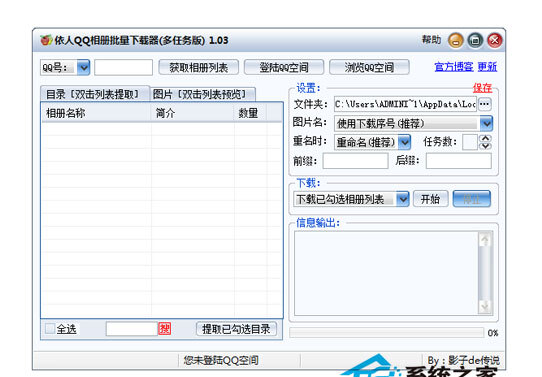Click the output box scroll up arrow
542x377 pixels.
tap(485, 239)
